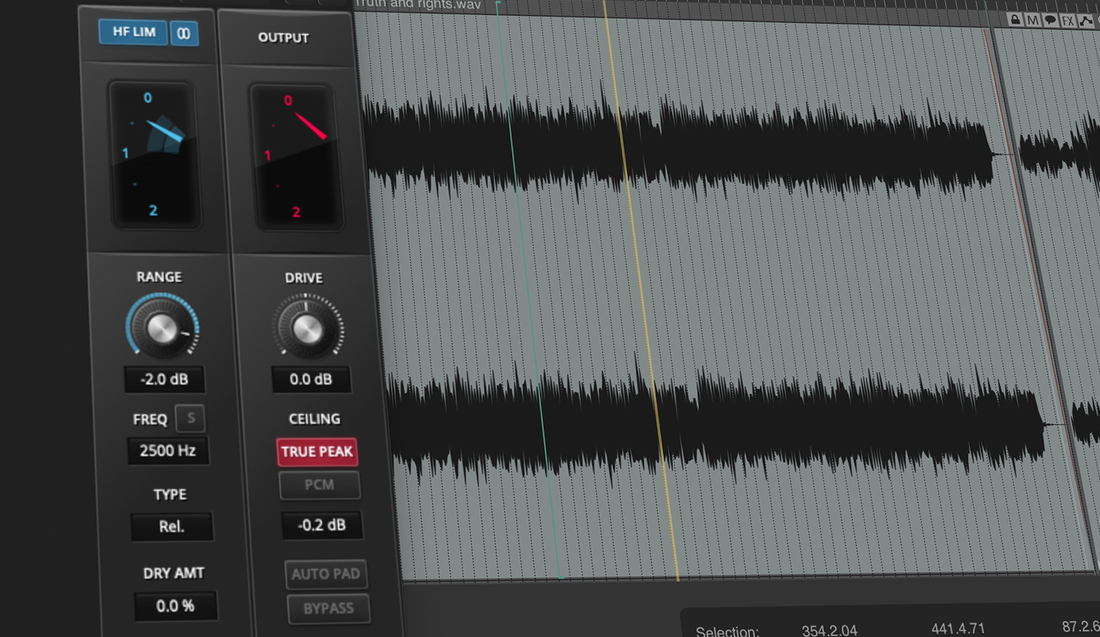Click the envelope icon on the audio item
The image size is (1100, 637).
click(x=1086, y=21)
